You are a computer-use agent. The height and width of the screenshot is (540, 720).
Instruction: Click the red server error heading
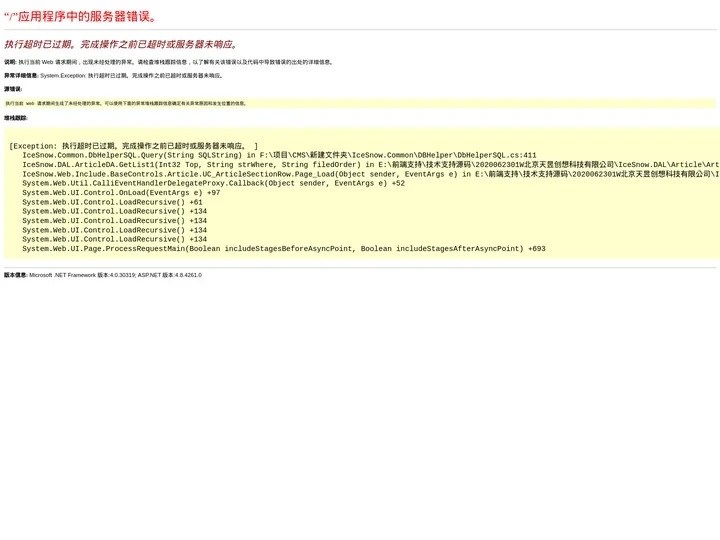pos(80,17)
